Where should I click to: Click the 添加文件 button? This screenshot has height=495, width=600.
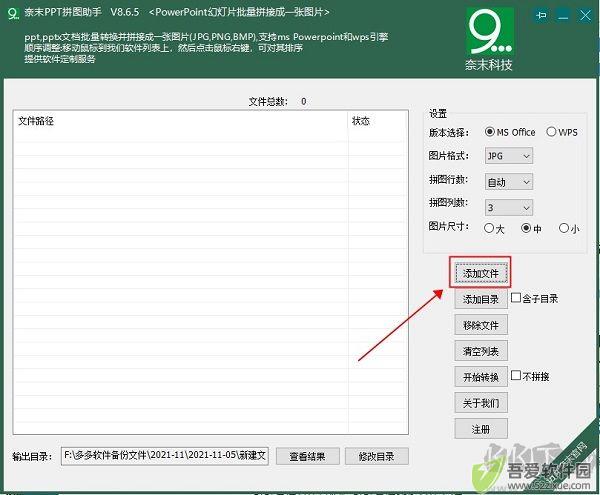[x=481, y=273]
